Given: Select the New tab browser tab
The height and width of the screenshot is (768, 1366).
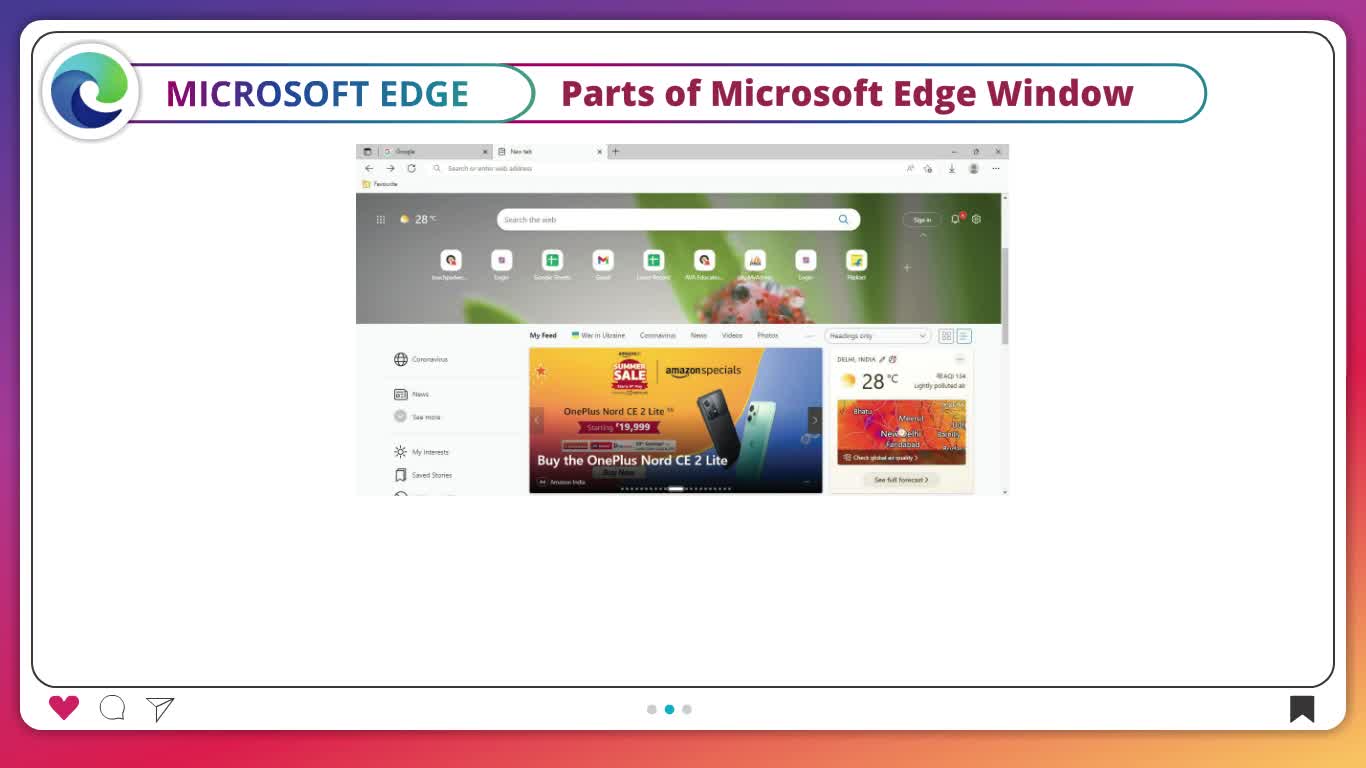Looking at the screenshot, I should tap(550, 152).
